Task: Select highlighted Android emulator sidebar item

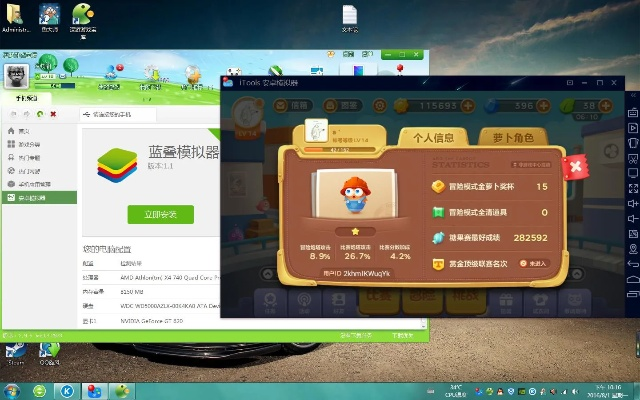Action: 39,198
